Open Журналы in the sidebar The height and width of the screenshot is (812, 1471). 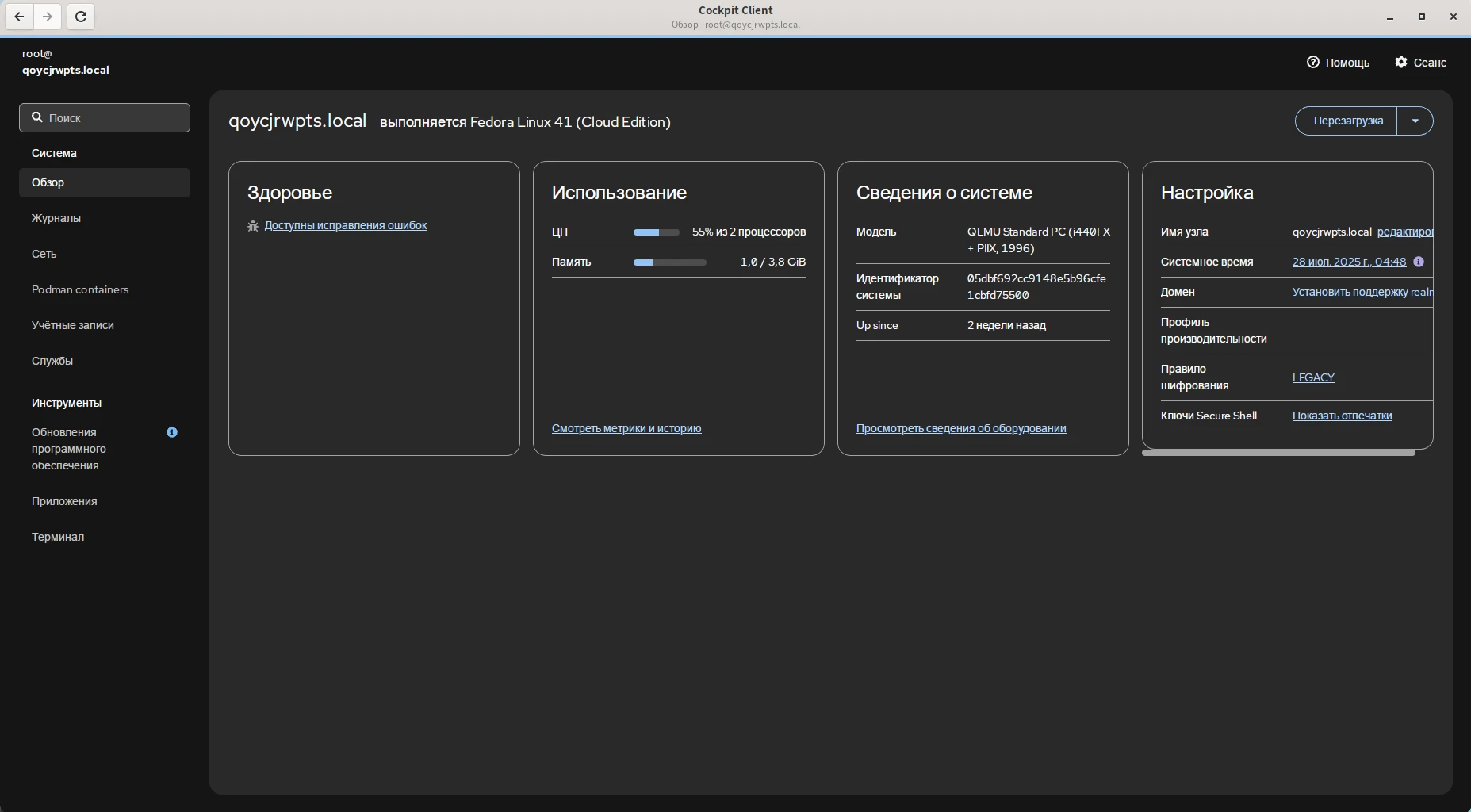point(56,218)
